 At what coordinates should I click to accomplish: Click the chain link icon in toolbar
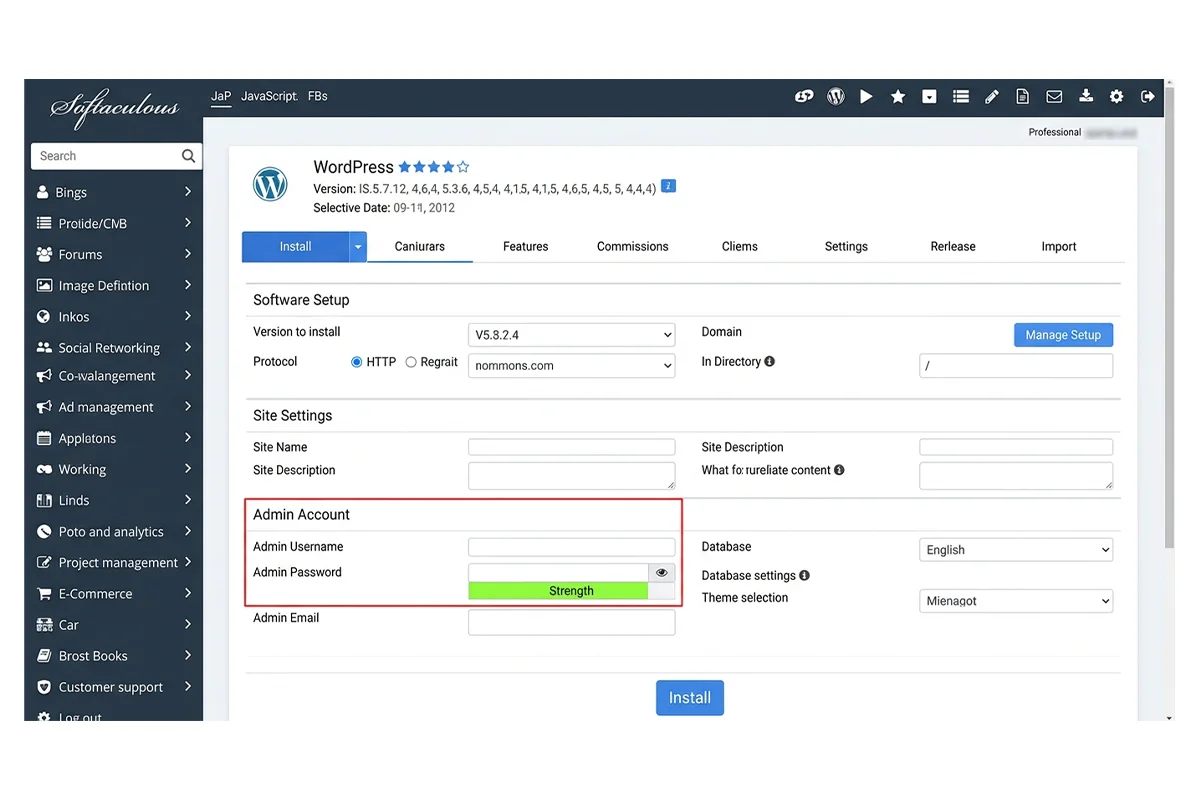point(804,96)
